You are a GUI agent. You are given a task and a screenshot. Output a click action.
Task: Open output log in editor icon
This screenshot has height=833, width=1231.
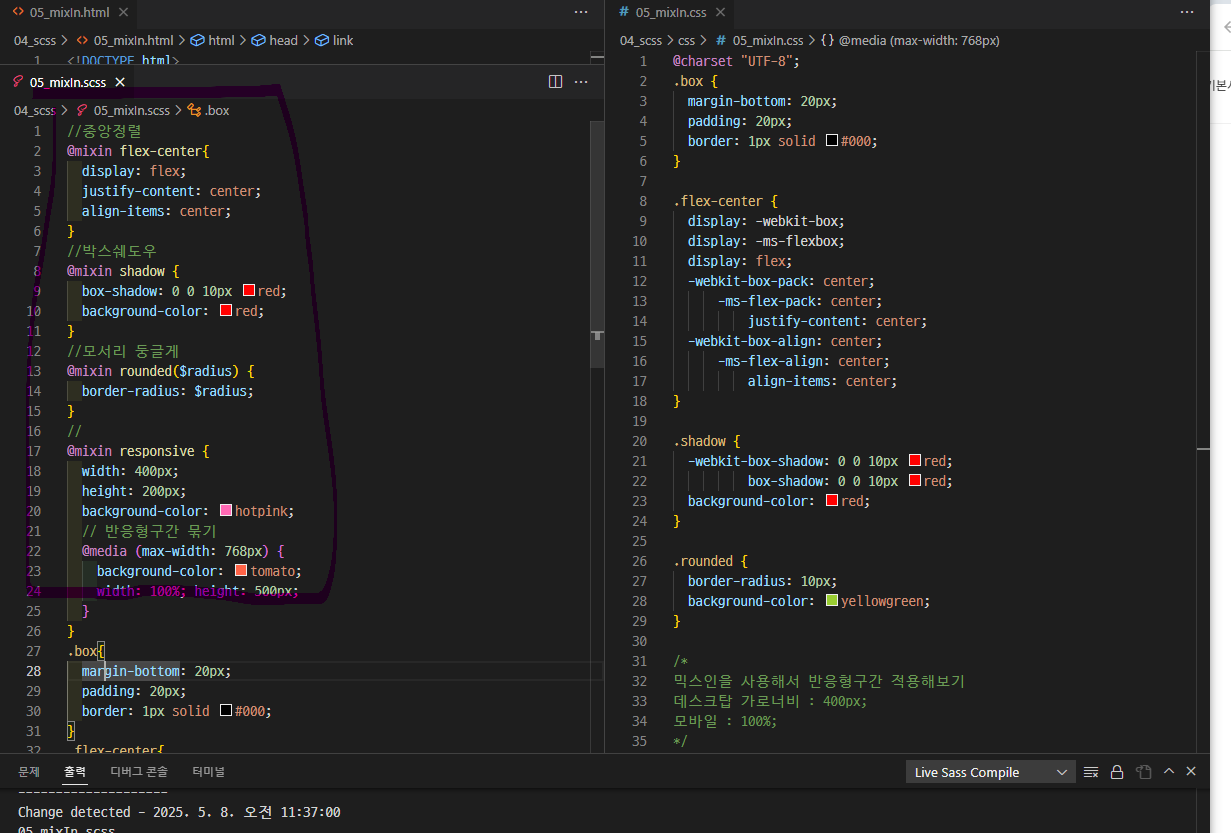point(1142,772)
